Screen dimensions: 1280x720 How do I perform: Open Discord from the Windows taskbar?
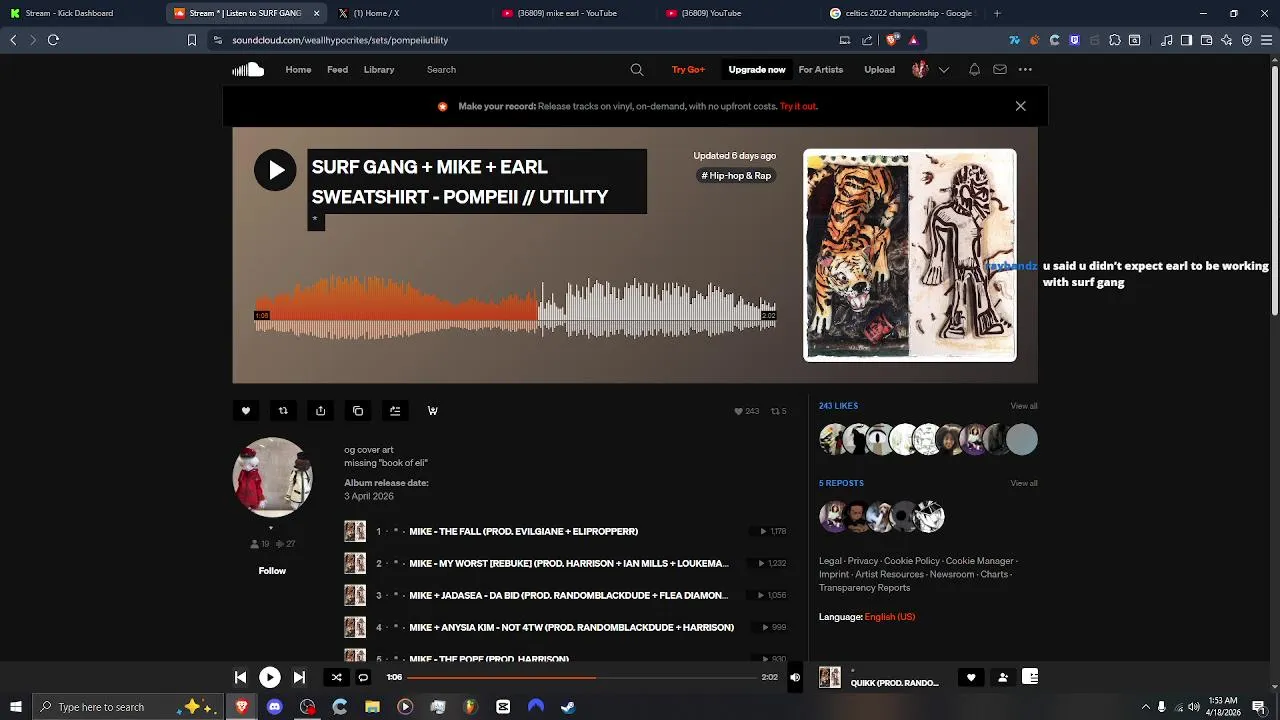pos(274,707)
